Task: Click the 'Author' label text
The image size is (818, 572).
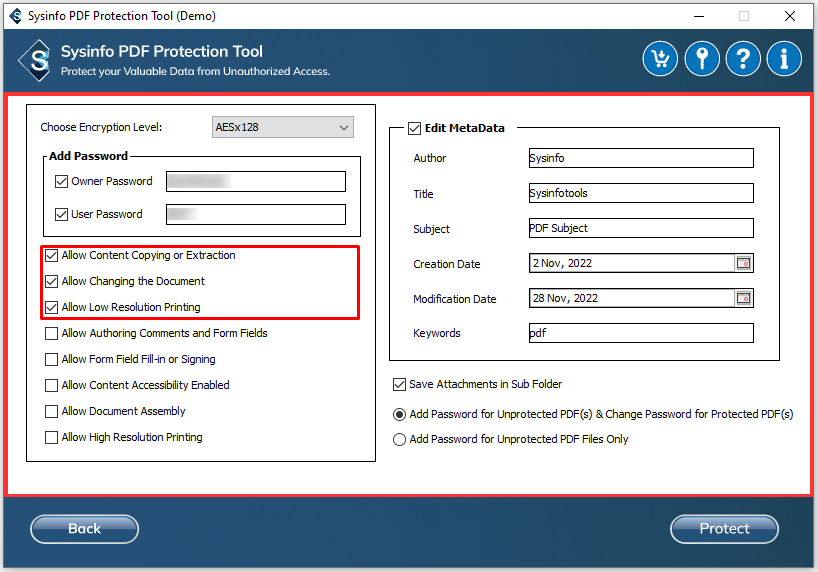Action: 430,158
